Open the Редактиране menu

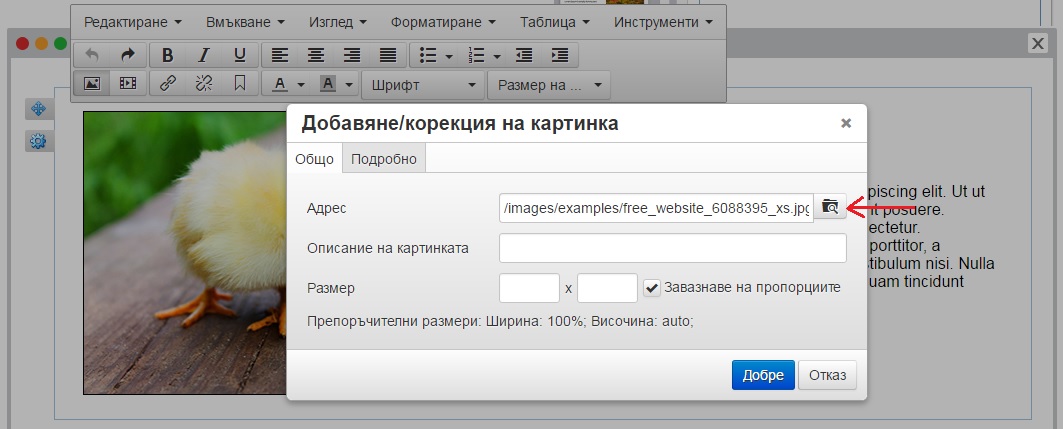(133, 22)
